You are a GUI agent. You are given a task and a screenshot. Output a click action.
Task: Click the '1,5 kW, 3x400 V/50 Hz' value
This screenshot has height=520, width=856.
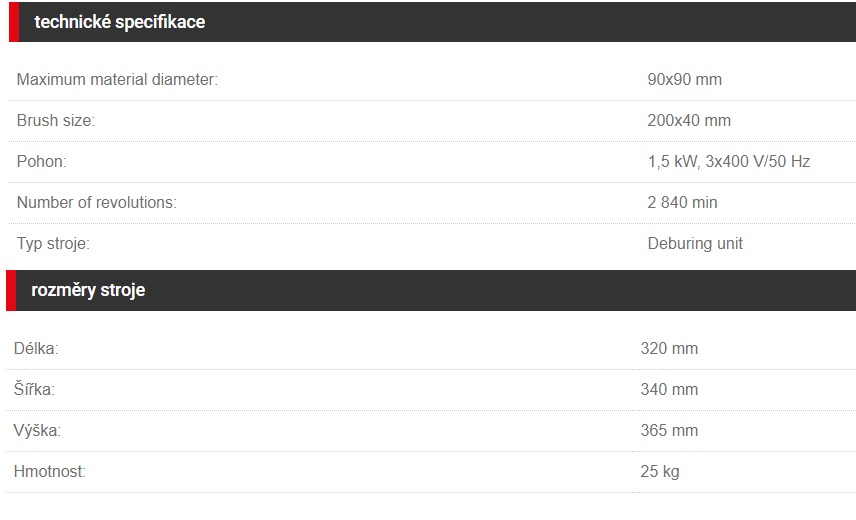[x=729, y=162]
